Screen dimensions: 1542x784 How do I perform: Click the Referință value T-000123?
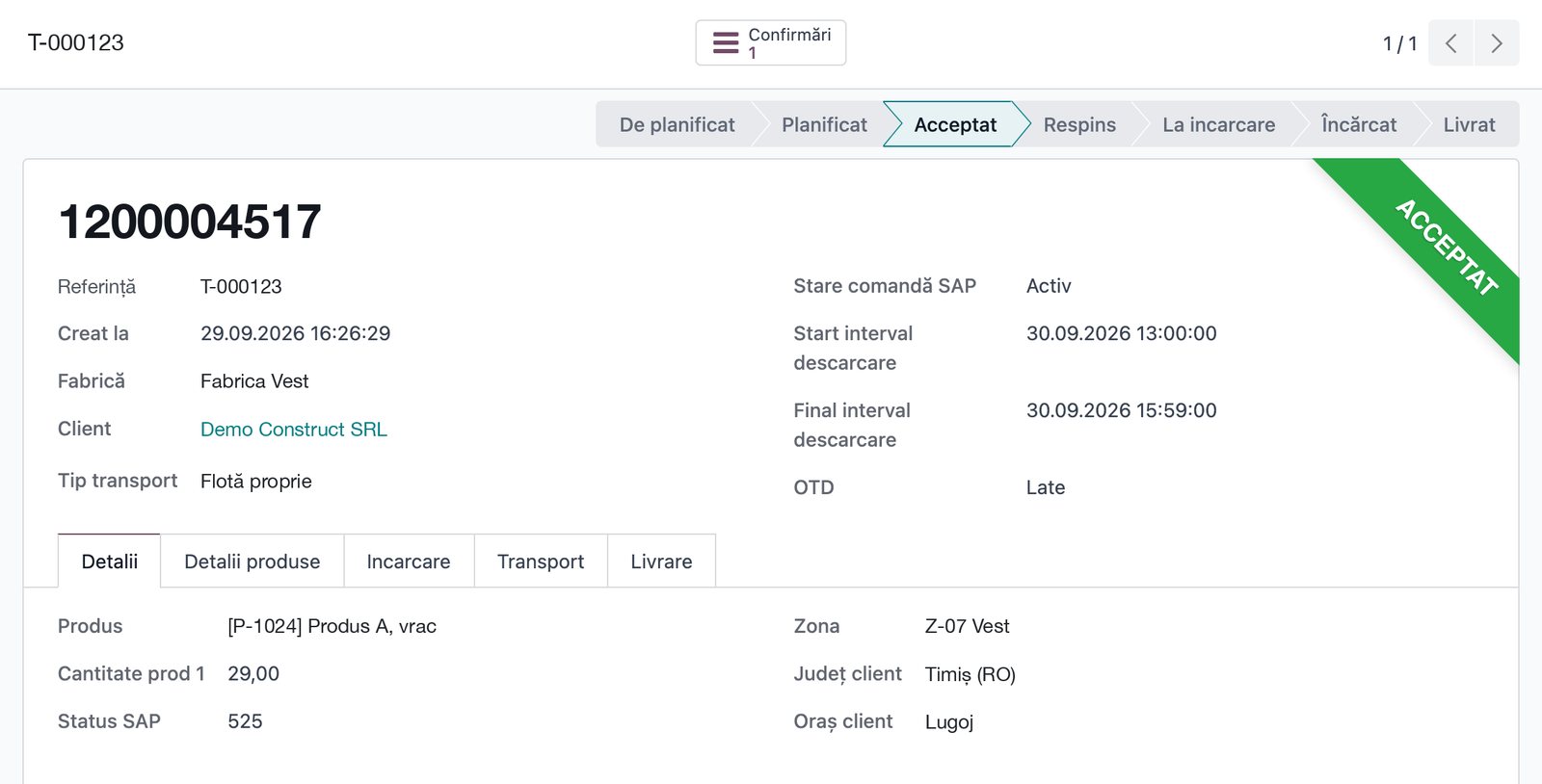(x=241, y=287)
